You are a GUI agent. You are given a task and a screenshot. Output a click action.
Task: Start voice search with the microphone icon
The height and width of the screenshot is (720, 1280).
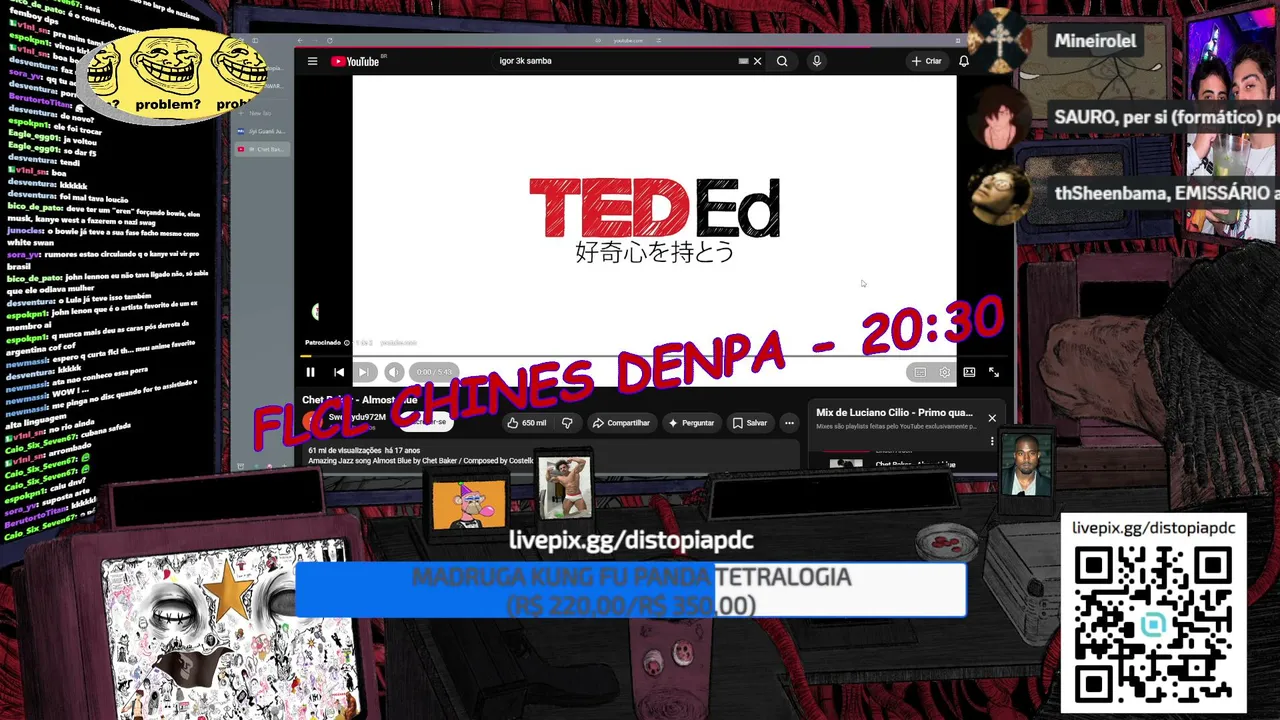(x=816, y=61)
